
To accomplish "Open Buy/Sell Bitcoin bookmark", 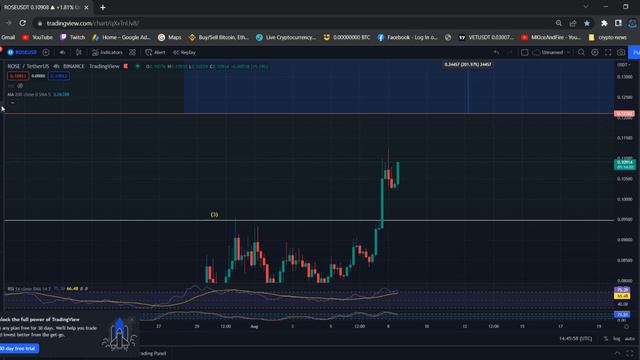I will (x=219, y=37).
